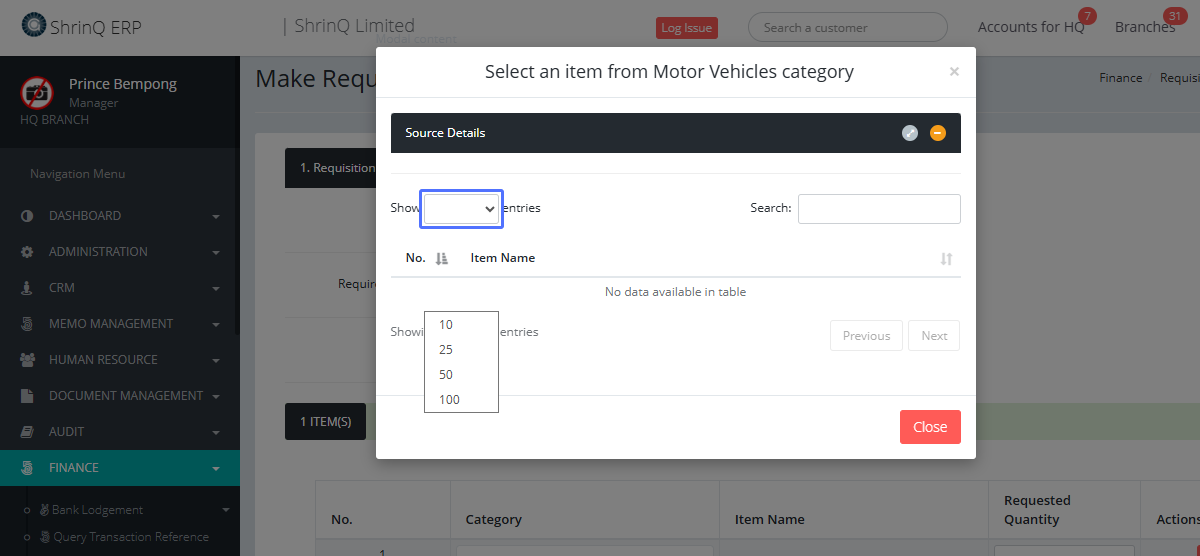Viewport: 1200px width, 556px height.
Task: Sort by Item Name column arrows
Action: (x=946, y=258)
